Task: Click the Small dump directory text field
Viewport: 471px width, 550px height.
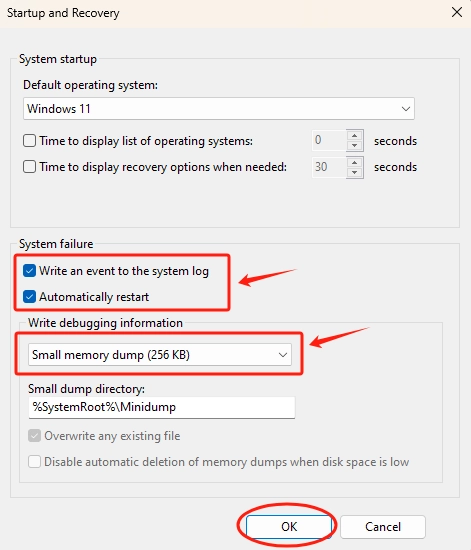Action: click(162, 407)
